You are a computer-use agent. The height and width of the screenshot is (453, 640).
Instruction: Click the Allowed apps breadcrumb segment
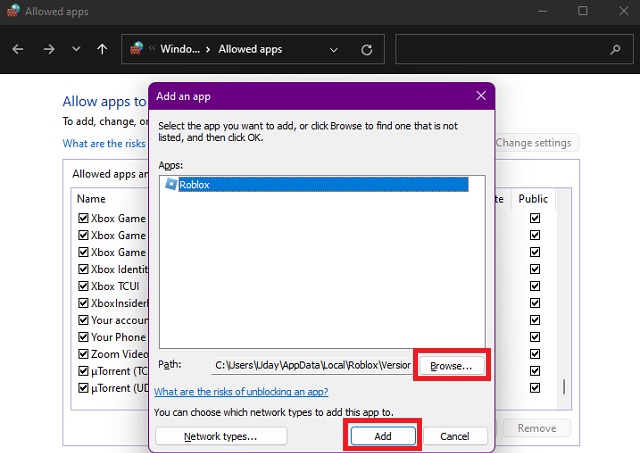[250, 49]
